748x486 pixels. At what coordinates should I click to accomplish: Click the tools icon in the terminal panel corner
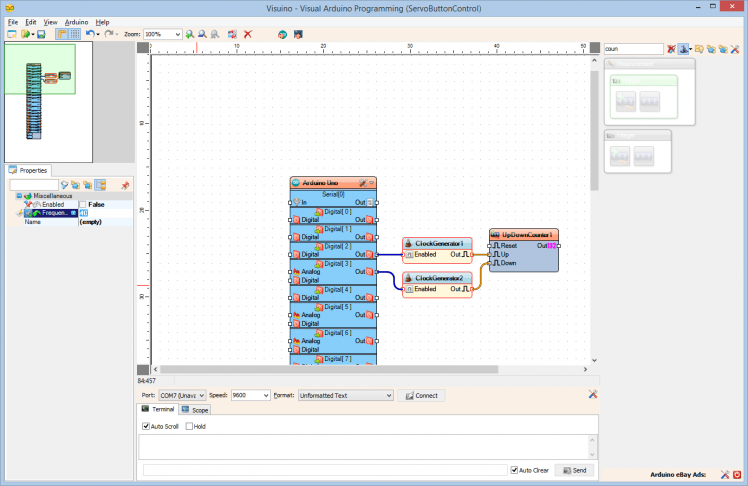(x=593, y=395)
